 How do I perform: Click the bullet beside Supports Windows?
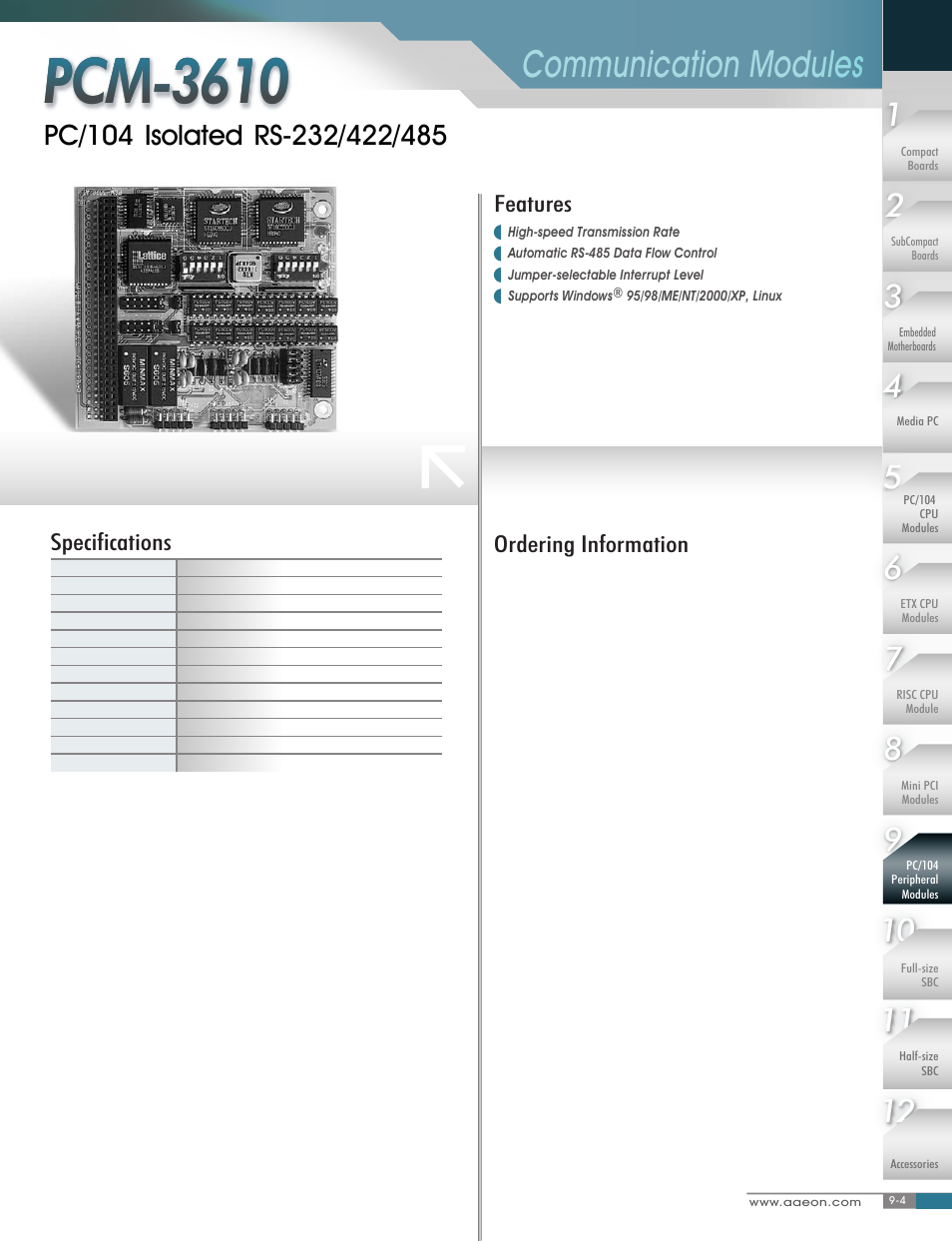click(498, 297)
